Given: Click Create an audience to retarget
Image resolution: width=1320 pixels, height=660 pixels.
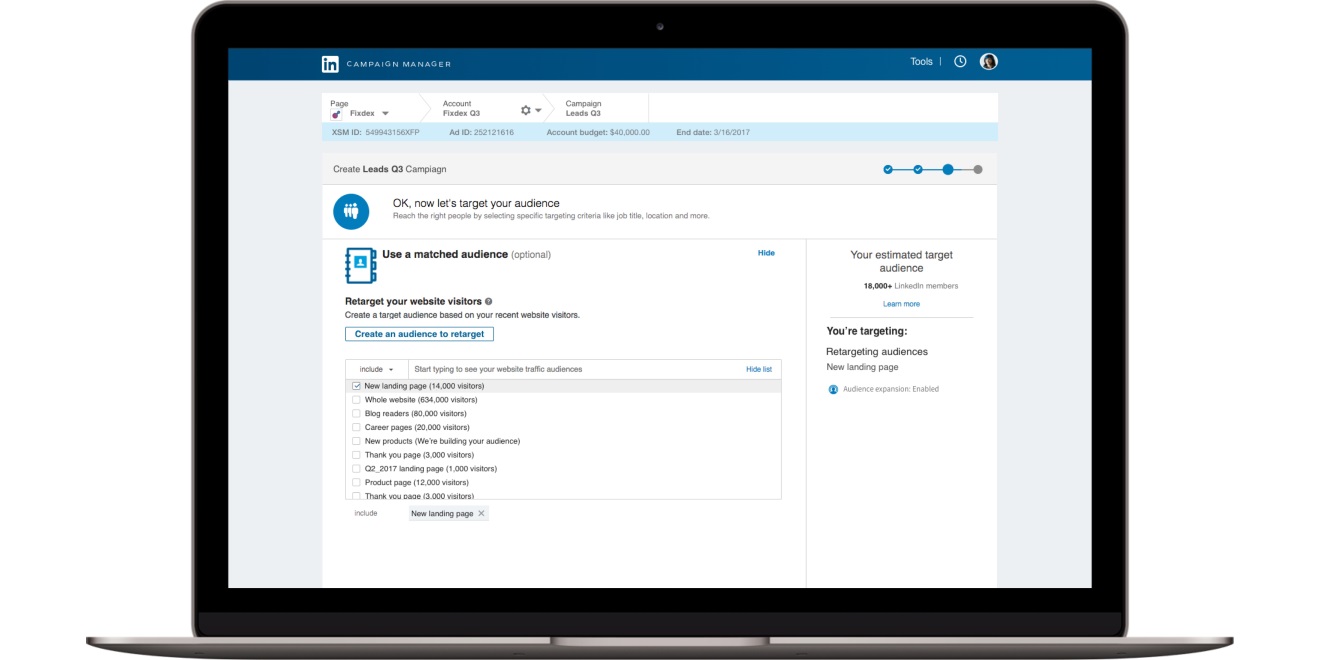Looking at the screenshot, I should (419, 334).
